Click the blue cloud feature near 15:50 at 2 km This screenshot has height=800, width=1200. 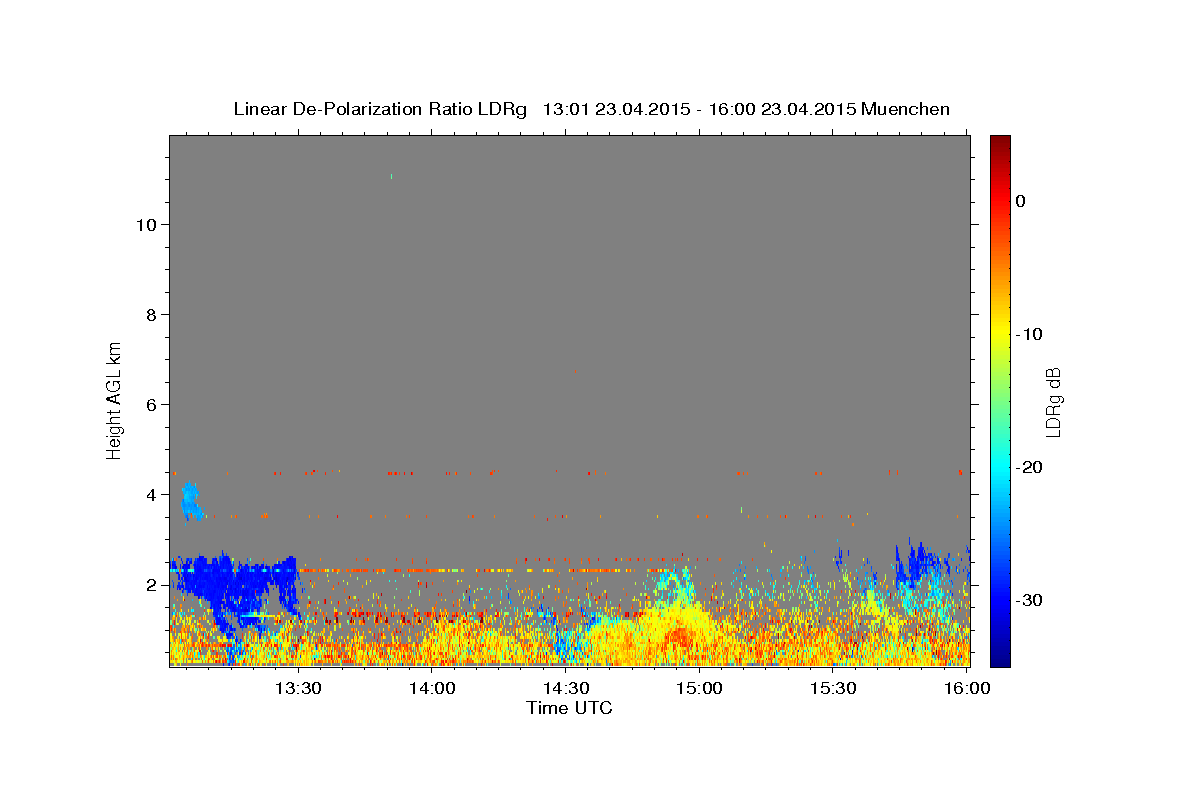coord(920,568)
